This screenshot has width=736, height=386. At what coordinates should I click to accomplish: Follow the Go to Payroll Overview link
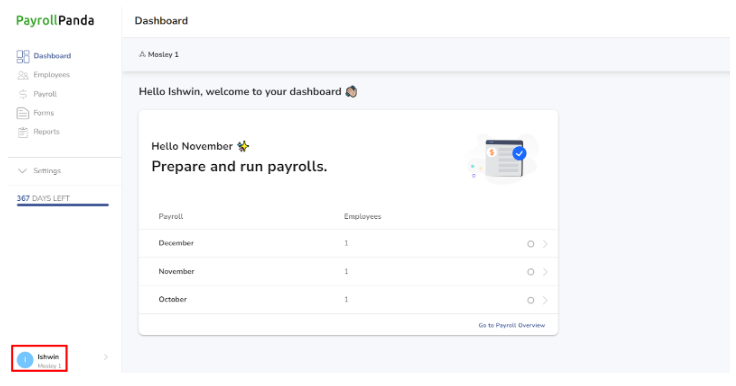512,325
